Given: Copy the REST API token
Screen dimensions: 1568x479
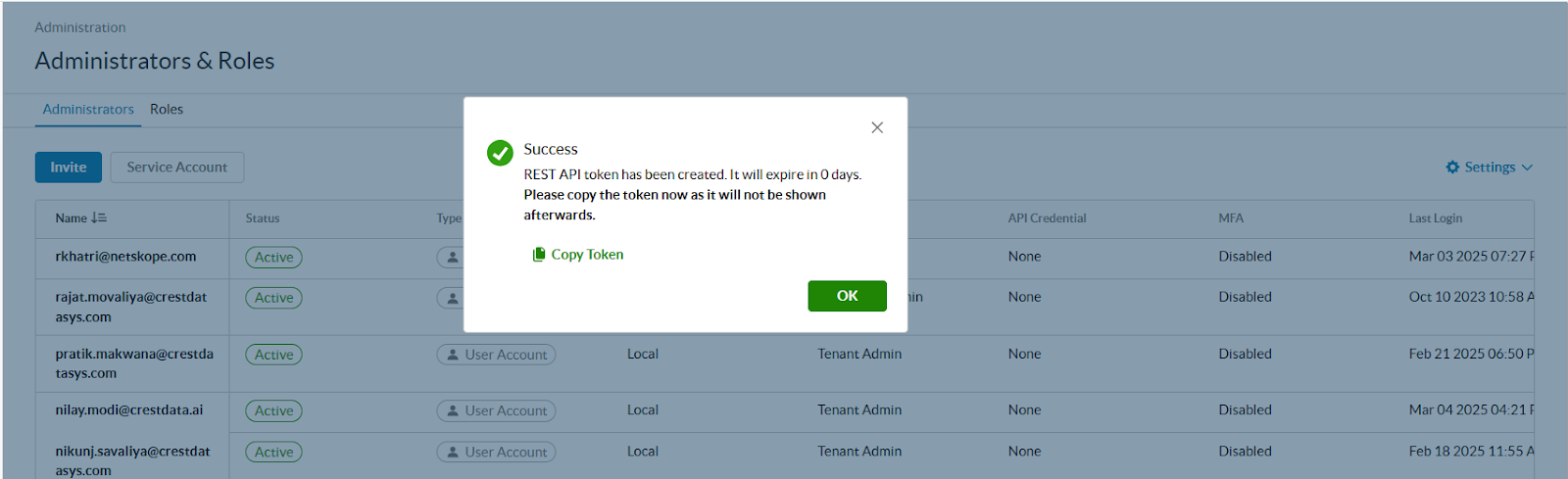Looking at the screenshot, I should pos(578,255).
